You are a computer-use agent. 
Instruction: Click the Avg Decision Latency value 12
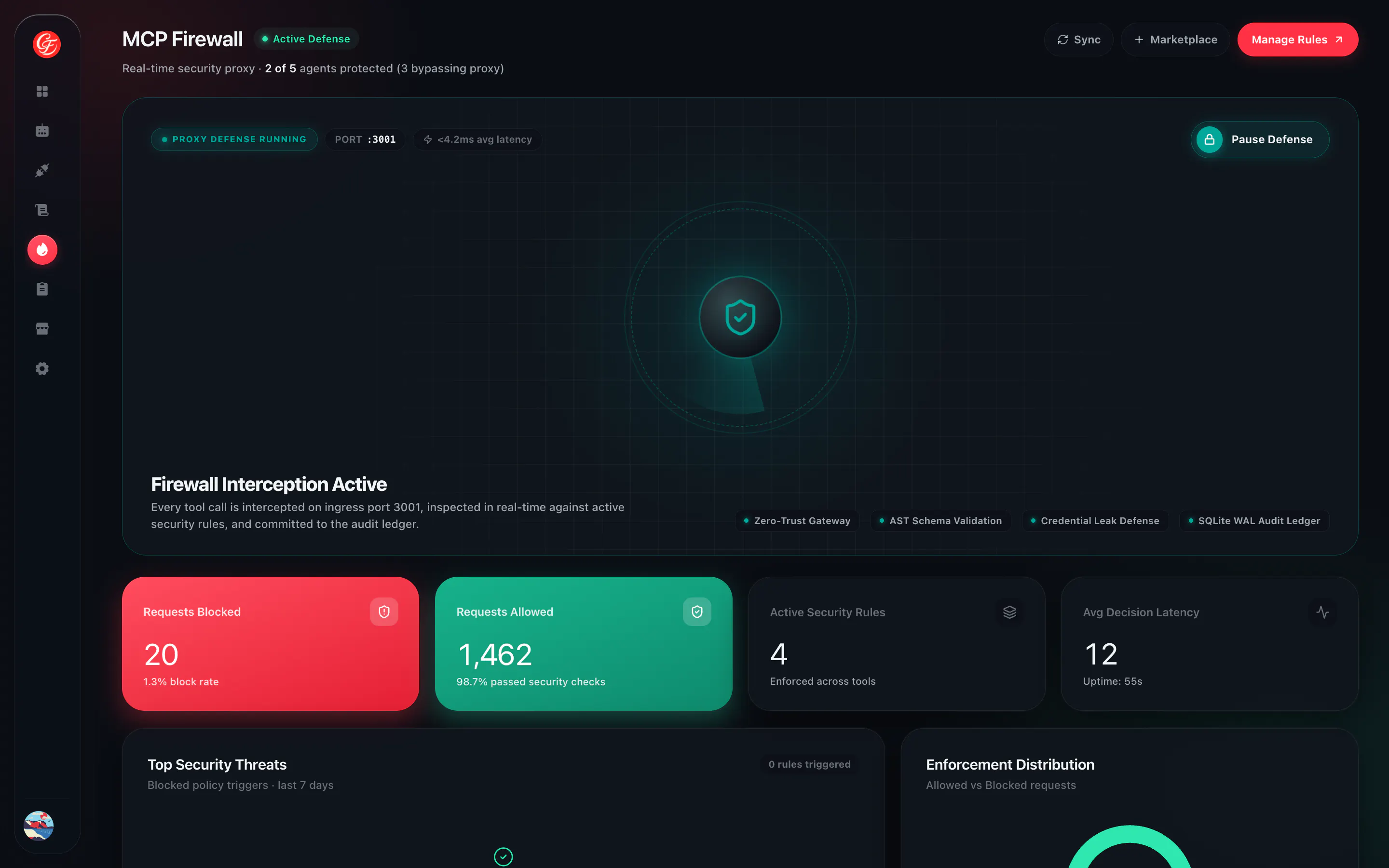click(1101, 654)
